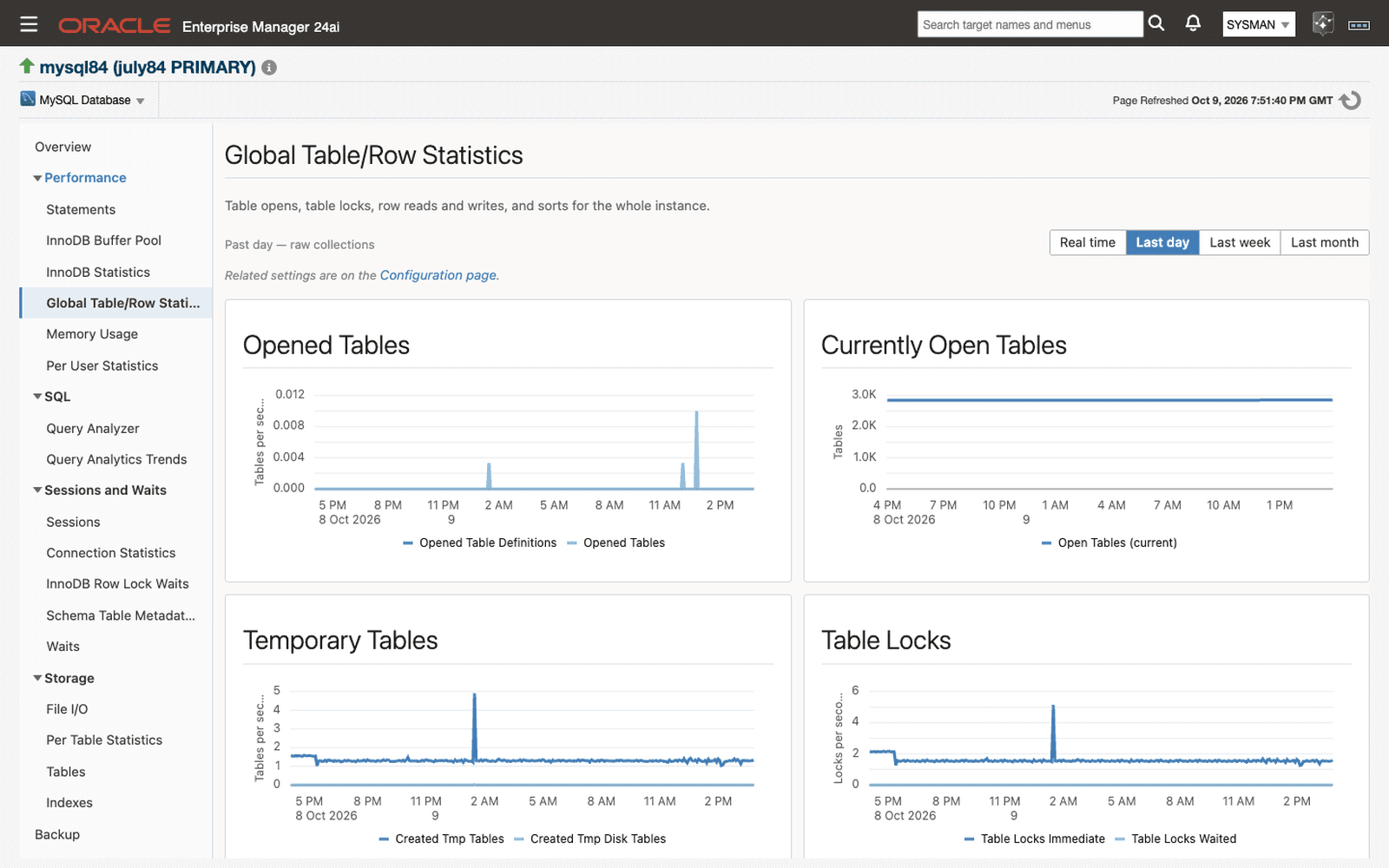Click the green up-status arrow icon

(27, 66)
